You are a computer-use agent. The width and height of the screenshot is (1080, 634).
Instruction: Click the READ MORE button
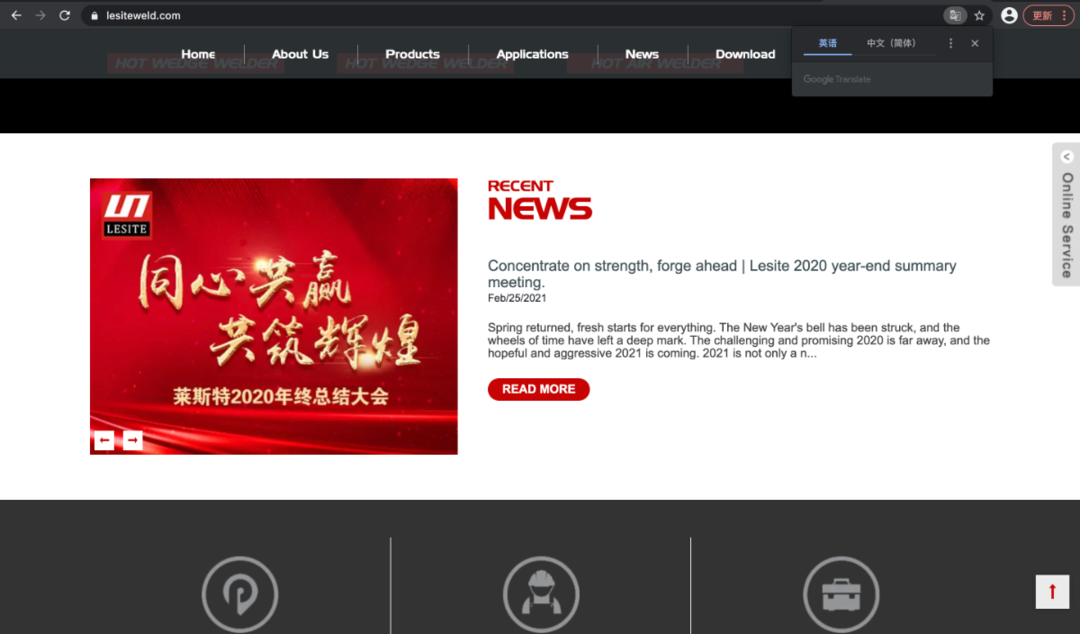[538, 389]
